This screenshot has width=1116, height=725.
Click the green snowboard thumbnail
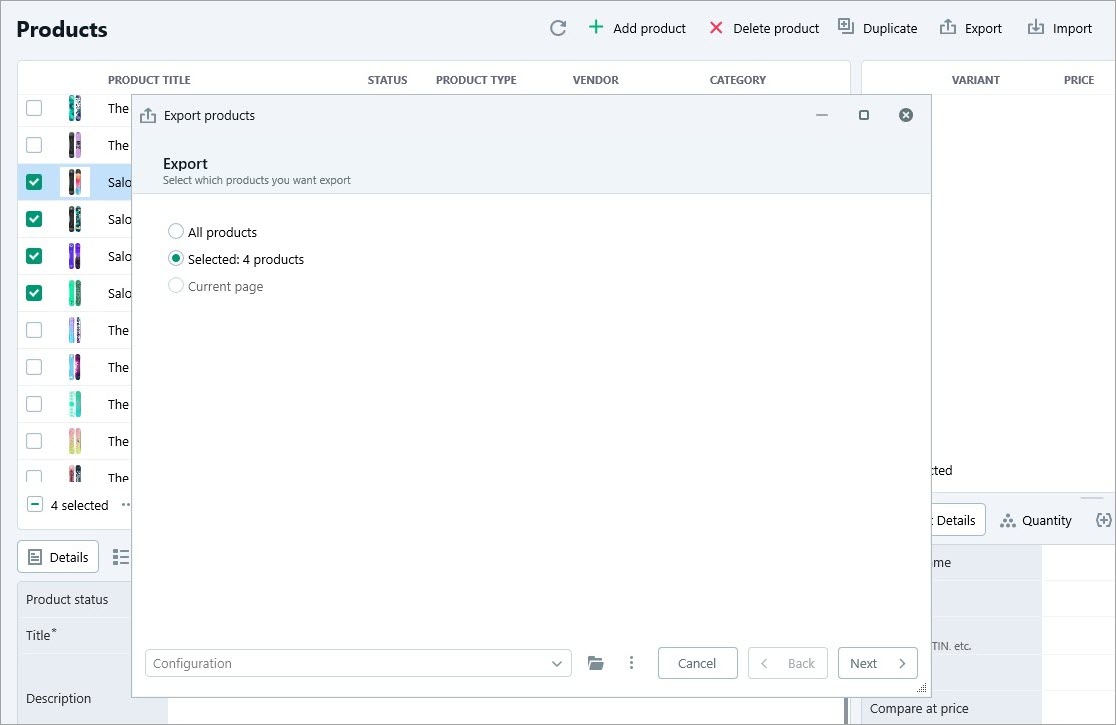click(75, 293)
